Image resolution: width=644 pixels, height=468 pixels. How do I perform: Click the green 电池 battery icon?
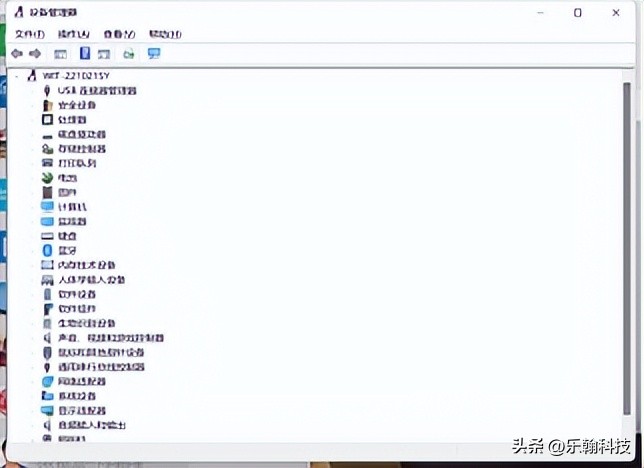pyautogui.click(x=48, y=178)
